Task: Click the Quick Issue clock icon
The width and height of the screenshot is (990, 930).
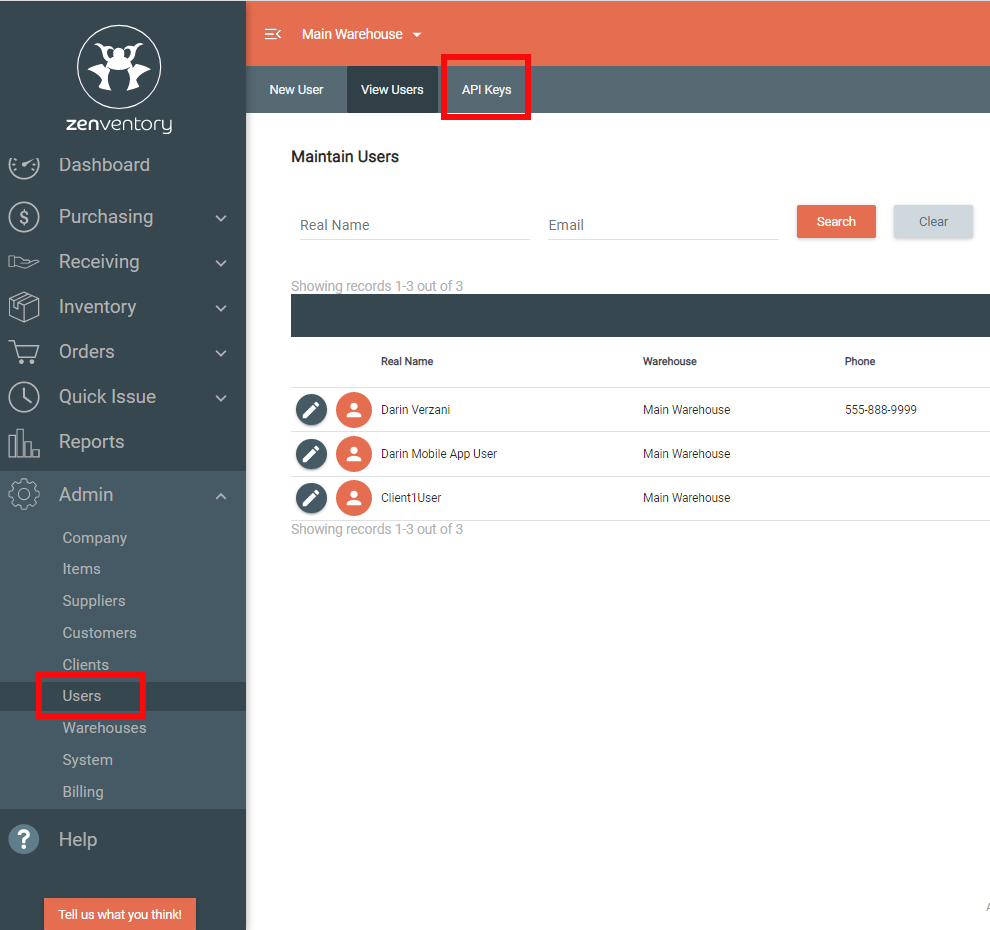Action: point(23,396)
